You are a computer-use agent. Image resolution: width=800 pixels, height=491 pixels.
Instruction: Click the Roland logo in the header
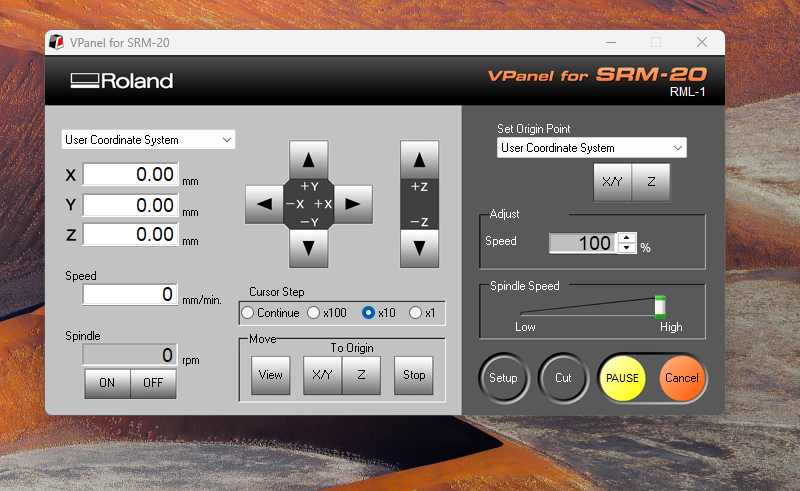click(122, 81)
